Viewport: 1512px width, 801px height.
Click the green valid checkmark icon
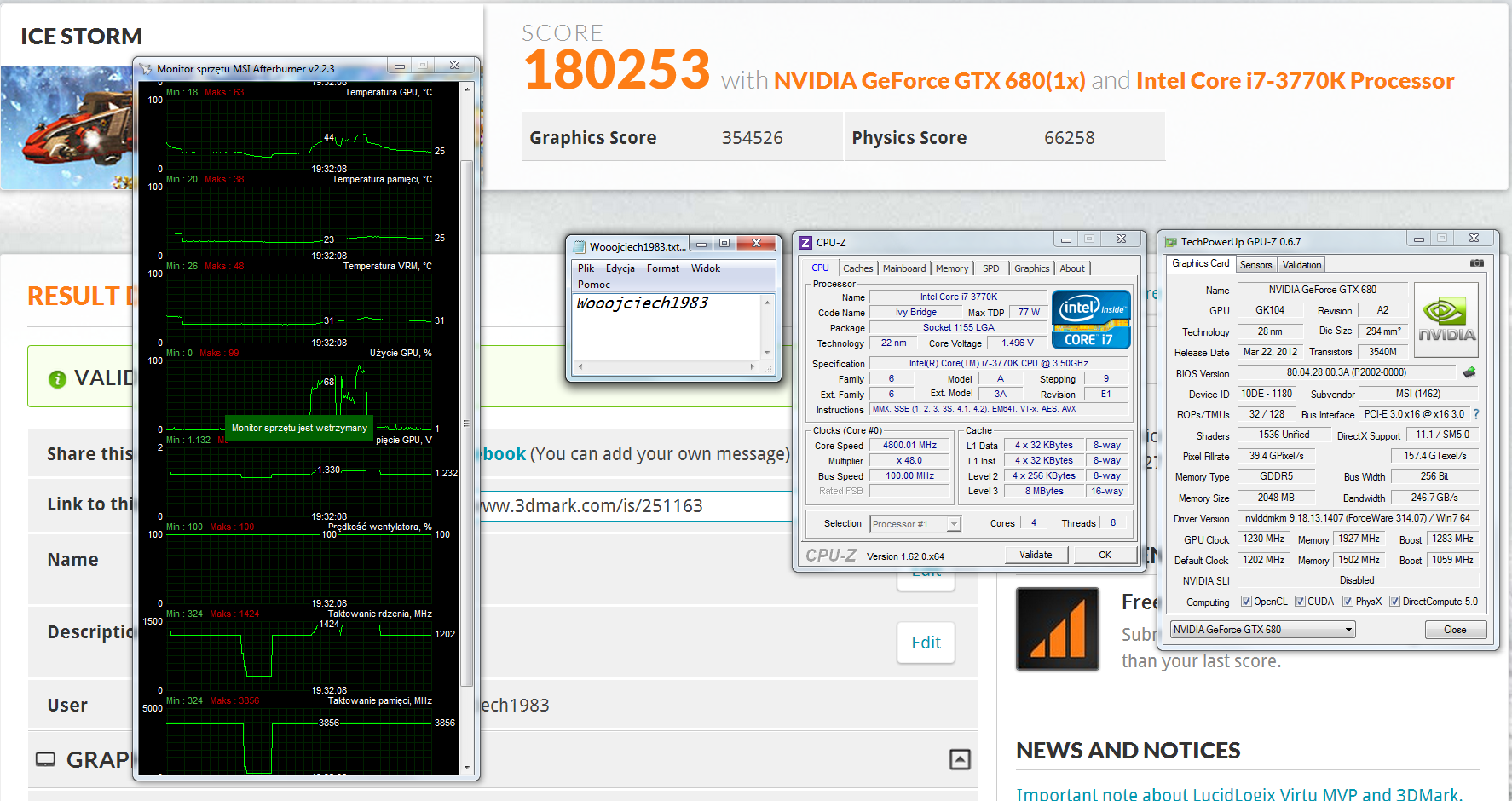pos(57,378)
